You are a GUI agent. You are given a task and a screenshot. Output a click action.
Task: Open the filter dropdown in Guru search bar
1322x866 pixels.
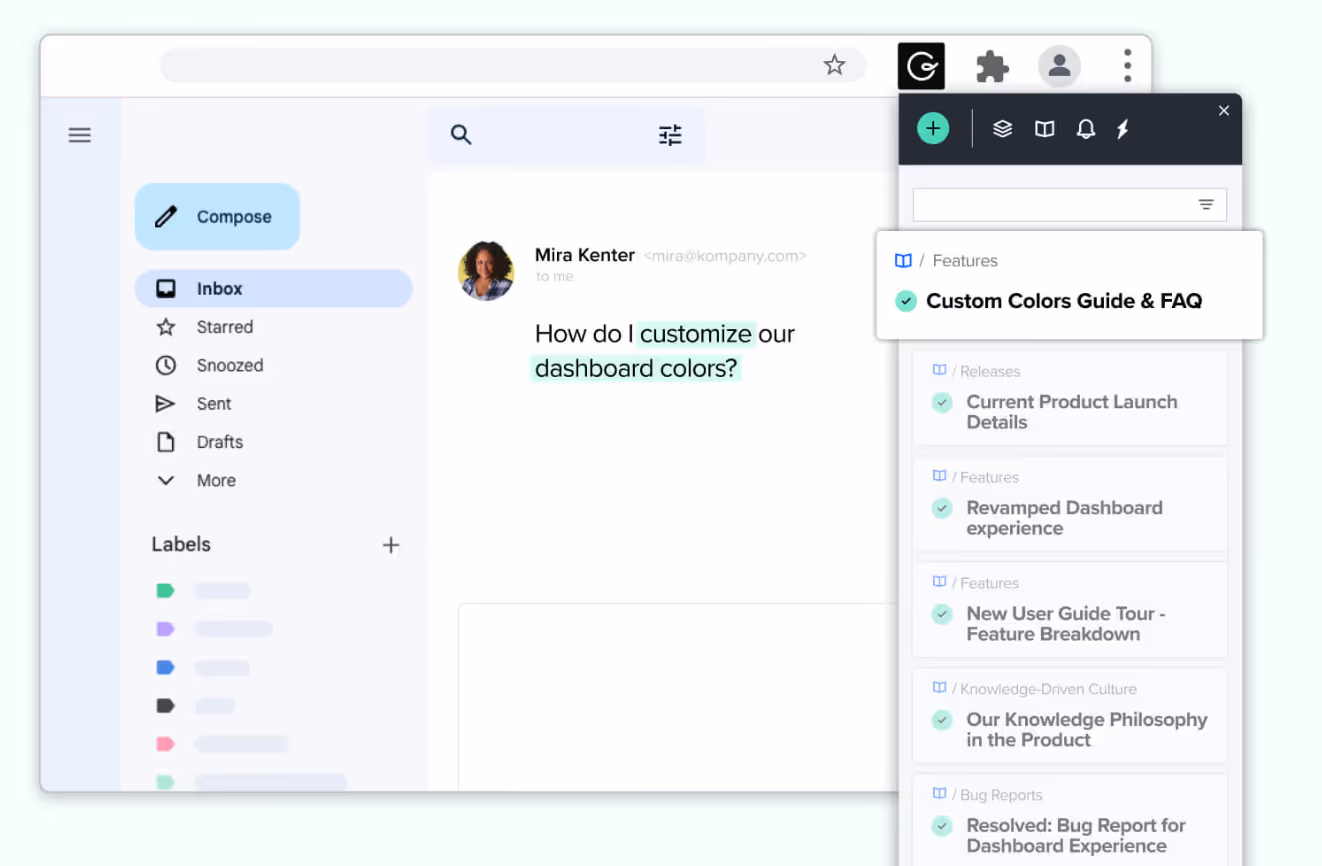pos(1206,204)
